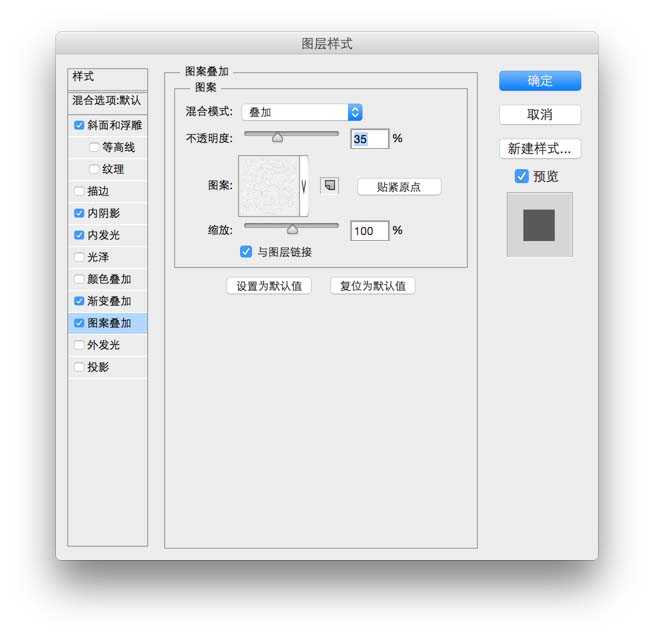
Task: Click the 贴紧原点 button
Action: (399, 187)
